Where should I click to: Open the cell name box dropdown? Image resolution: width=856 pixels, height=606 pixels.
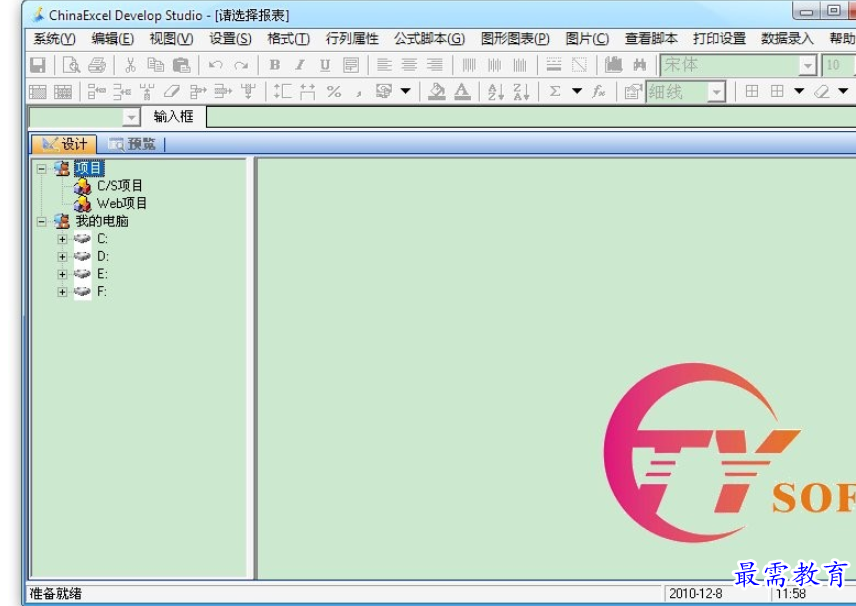tap(131, 117)
